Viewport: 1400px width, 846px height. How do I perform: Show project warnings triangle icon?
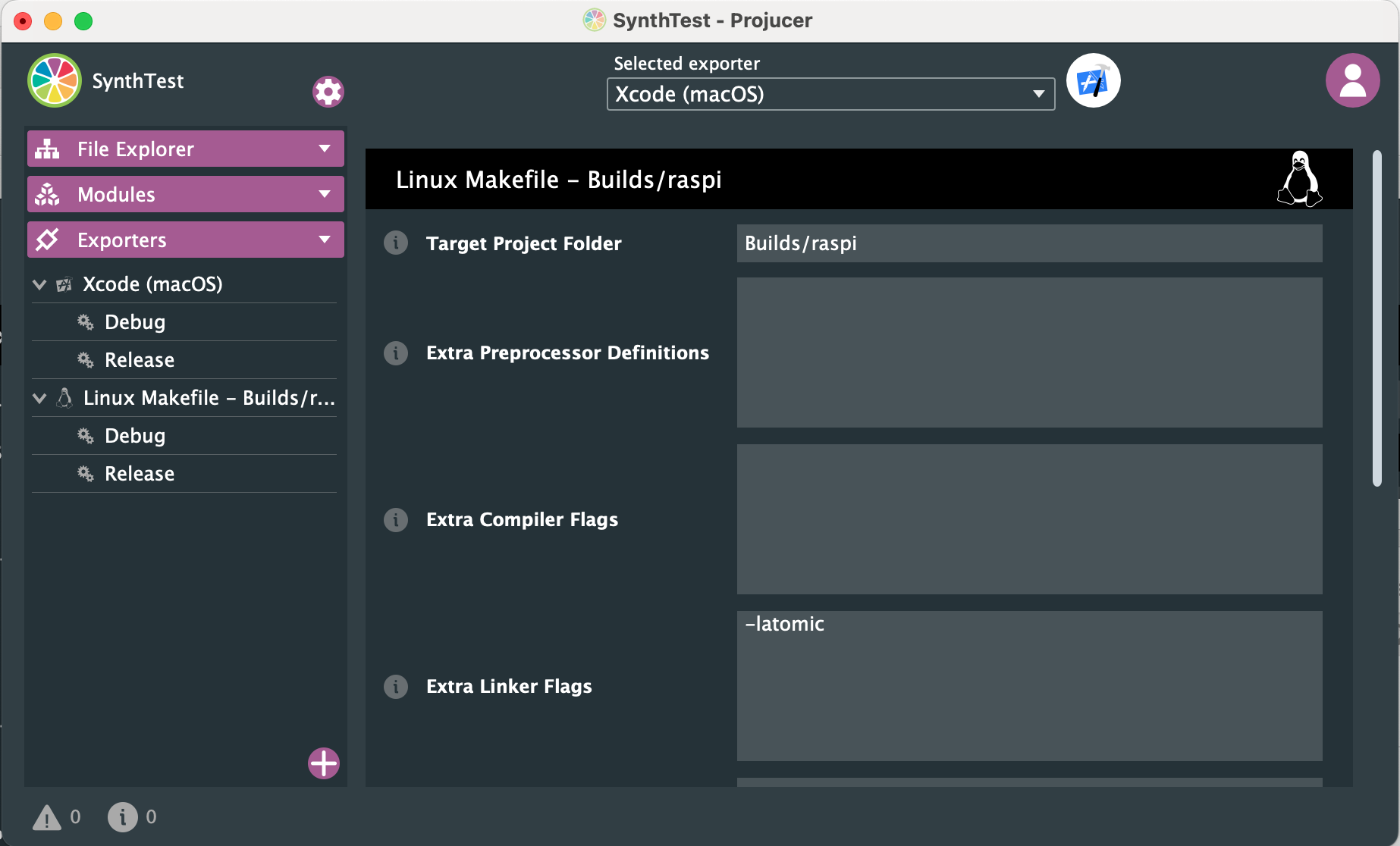click(47, 817)
